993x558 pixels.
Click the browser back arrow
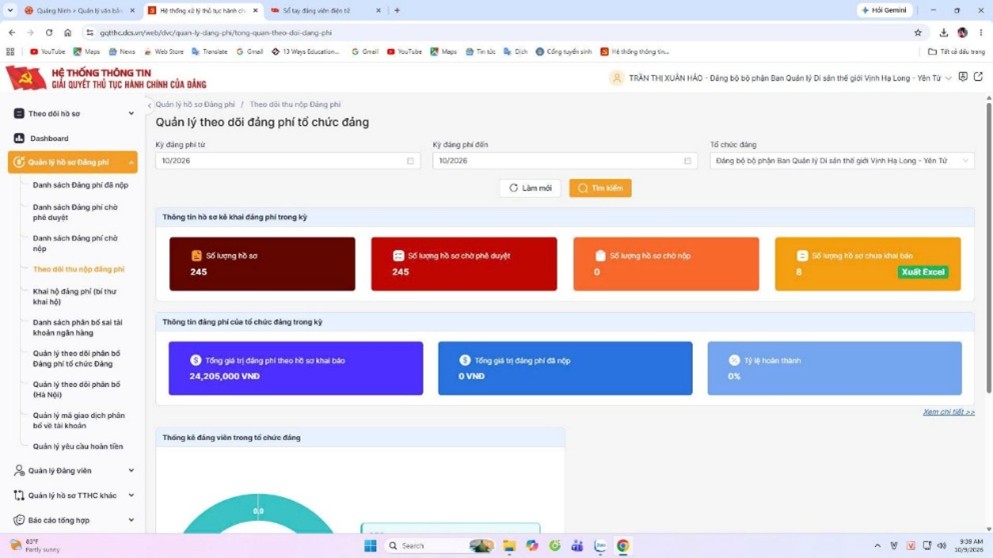pyautogui.click(x=12, y=32)
